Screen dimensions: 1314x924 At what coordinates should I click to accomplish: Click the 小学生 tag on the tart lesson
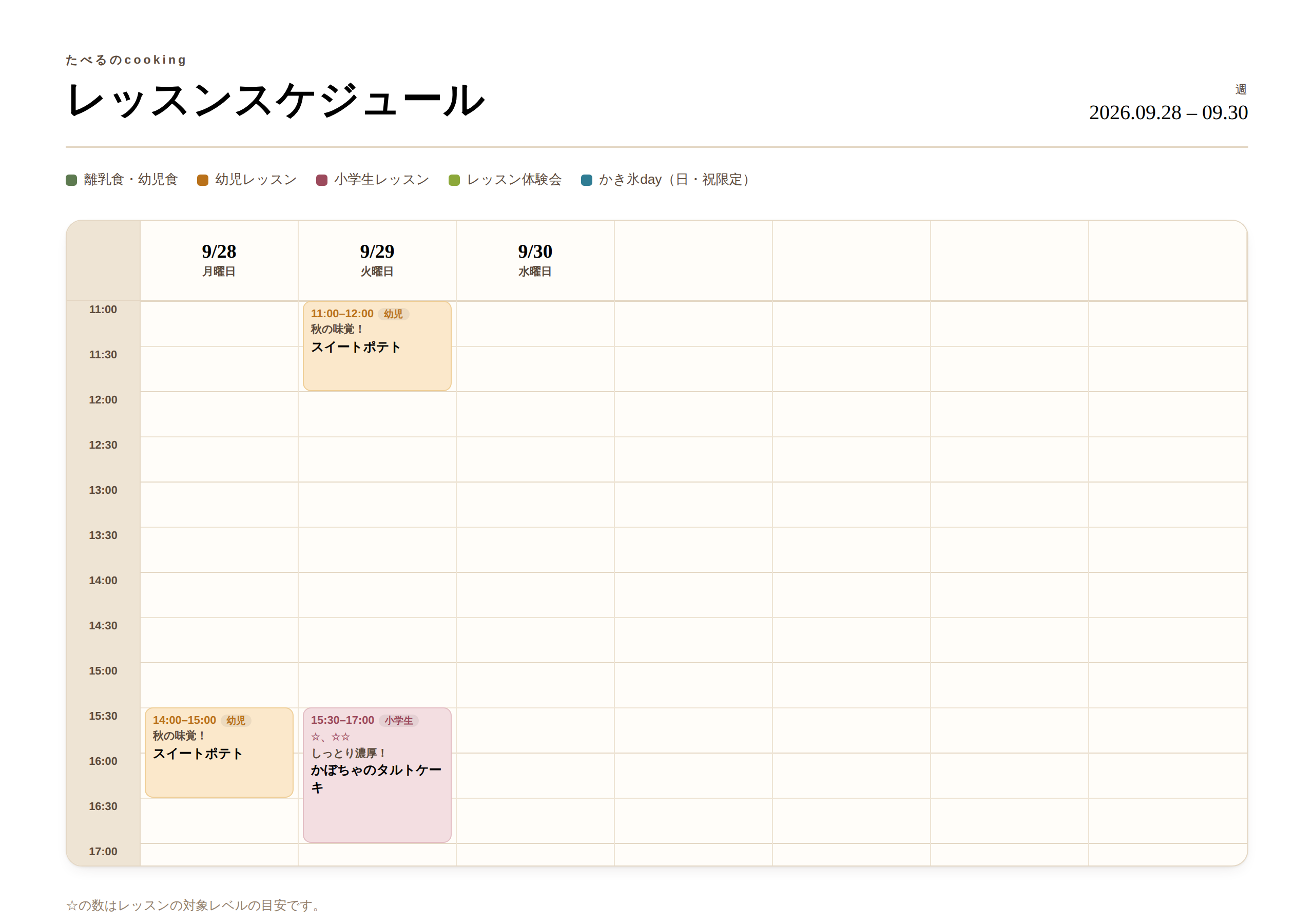coord(398,720)
